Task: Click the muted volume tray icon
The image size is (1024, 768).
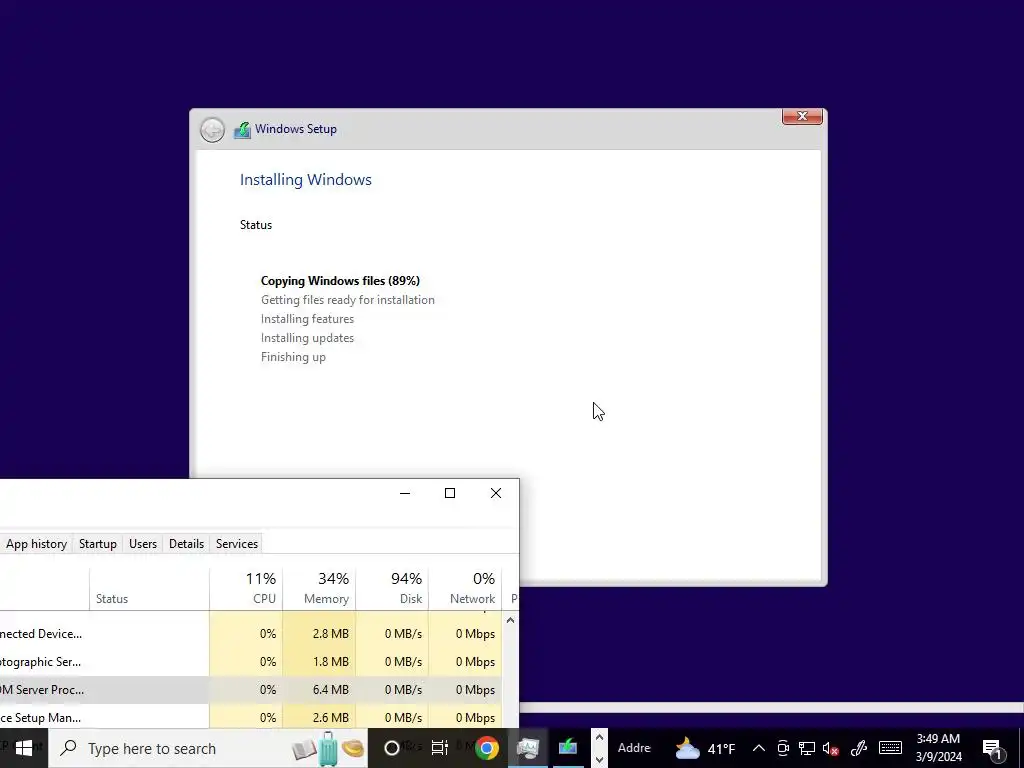Action: [831, 748]
